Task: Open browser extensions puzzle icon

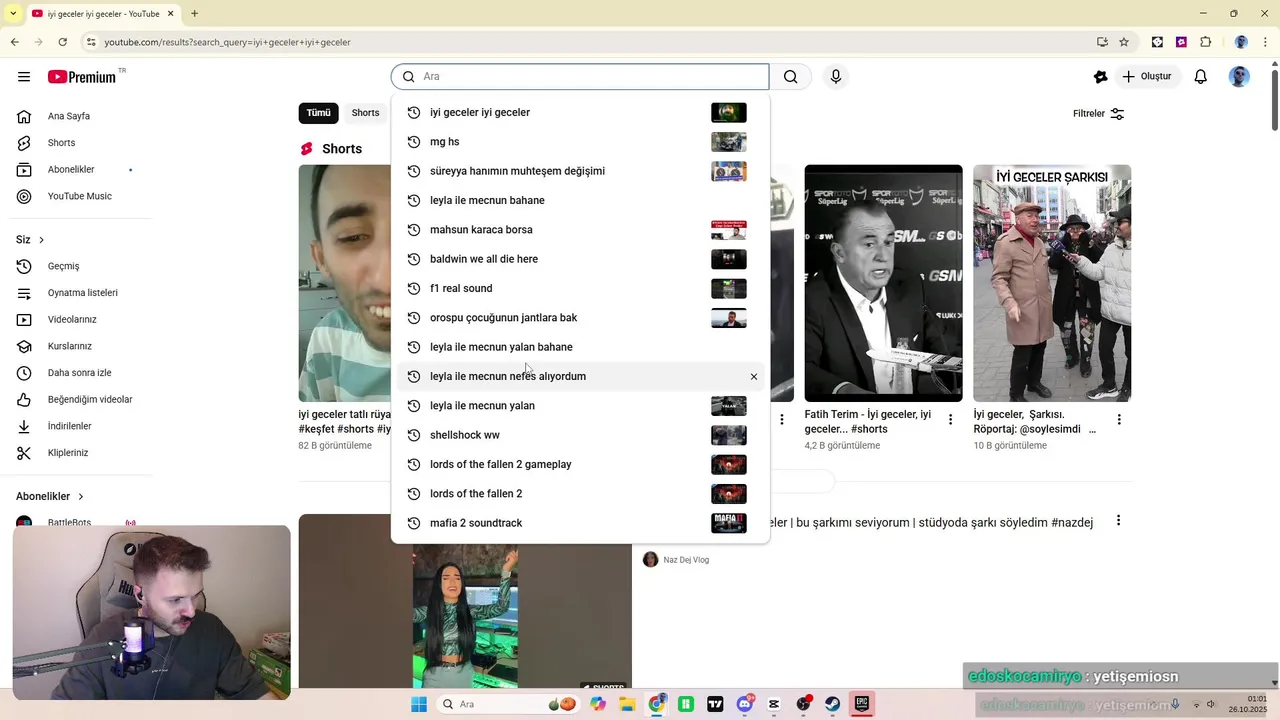Action: 1205,42
